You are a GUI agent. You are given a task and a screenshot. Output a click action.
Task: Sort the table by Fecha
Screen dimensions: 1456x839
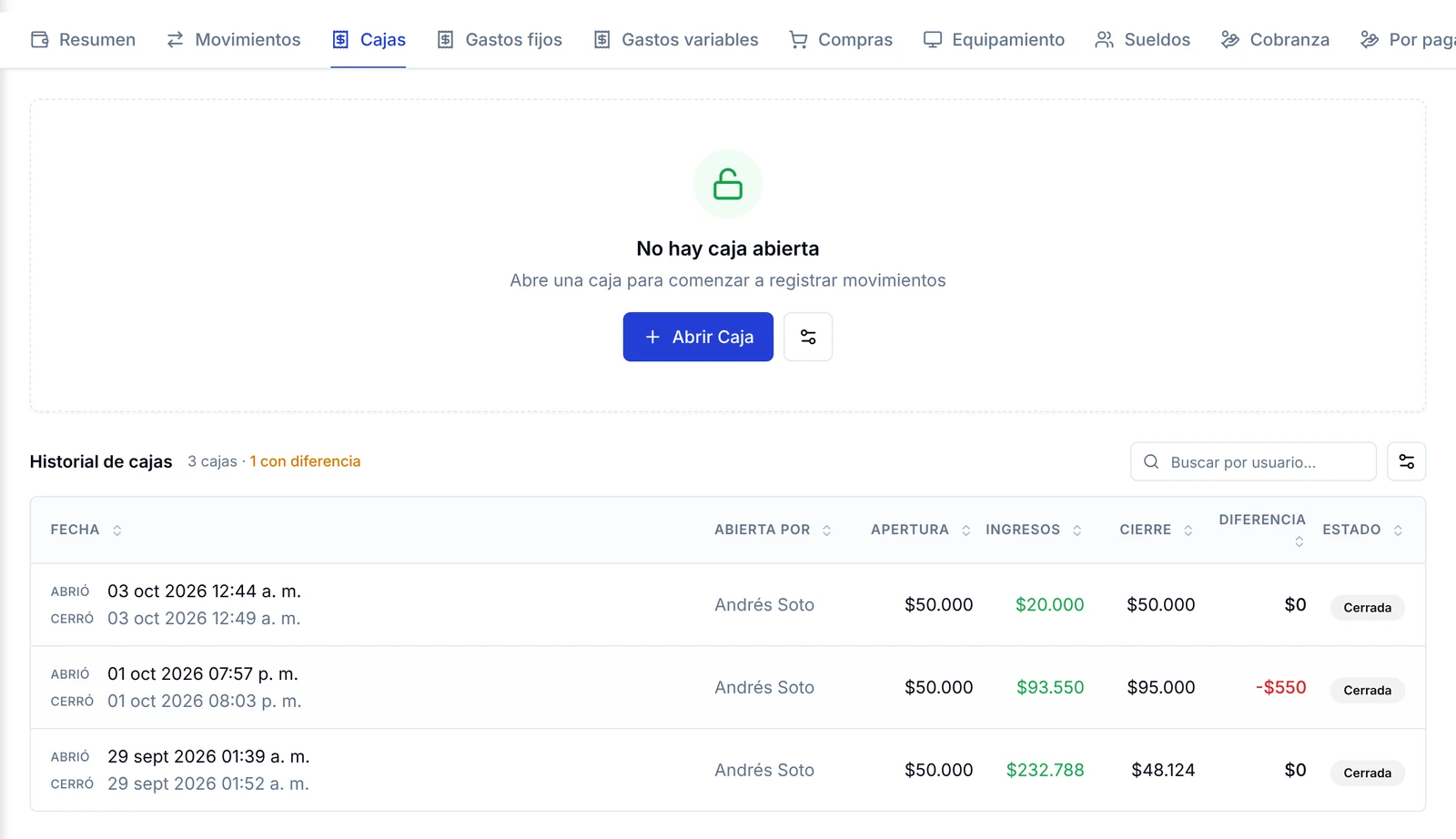(x=86, y=530)
